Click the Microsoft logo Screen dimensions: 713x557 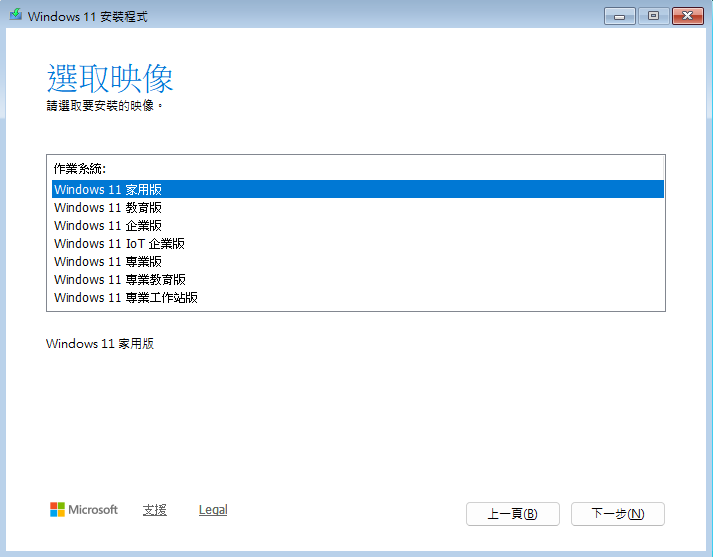[x=84, y=510]
